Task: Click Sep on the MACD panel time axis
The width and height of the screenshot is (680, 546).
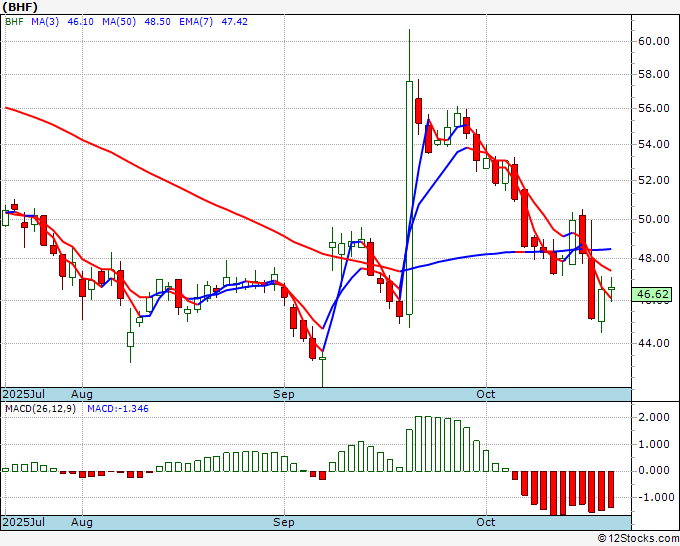Action: click(x=284, y=522)
